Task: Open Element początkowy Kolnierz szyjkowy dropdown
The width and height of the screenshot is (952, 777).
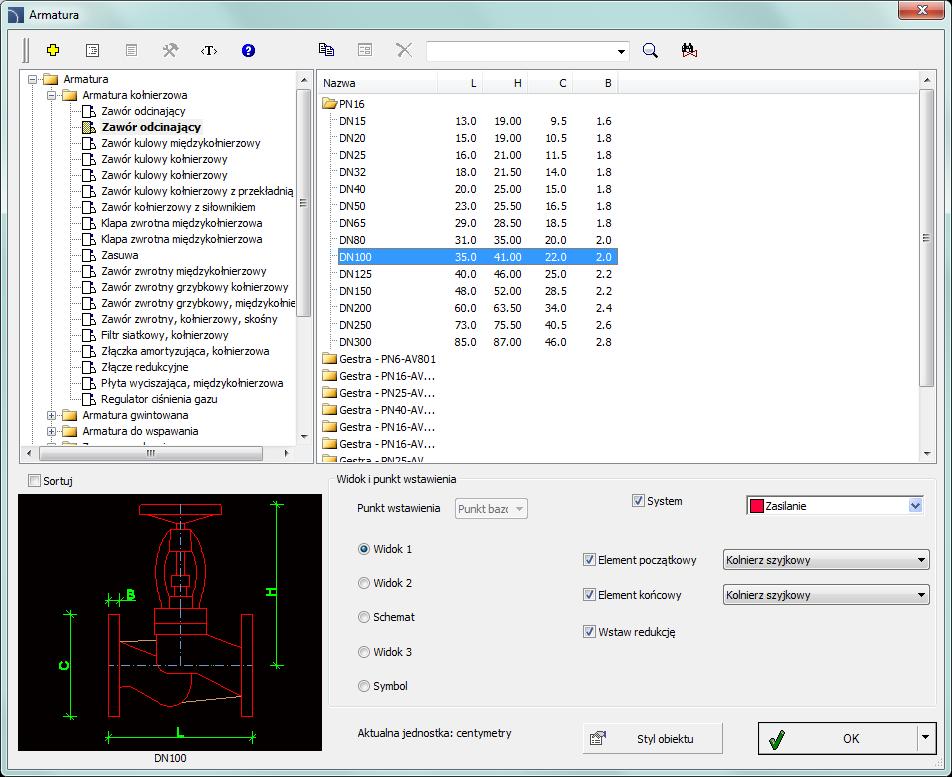Action: [921, 560]
